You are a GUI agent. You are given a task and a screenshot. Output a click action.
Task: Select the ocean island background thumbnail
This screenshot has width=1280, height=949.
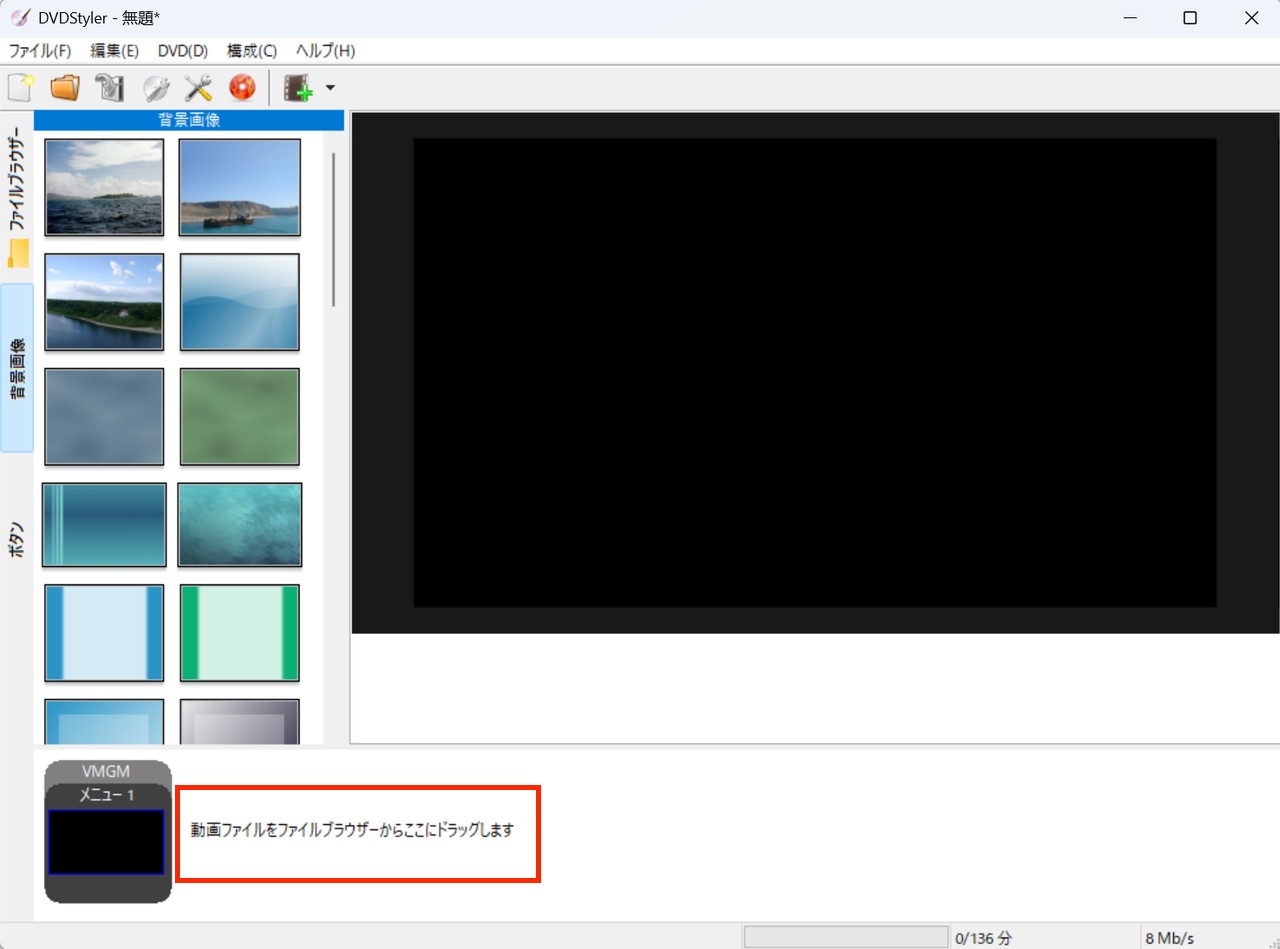pyautogui.click(x=104, y=187)
